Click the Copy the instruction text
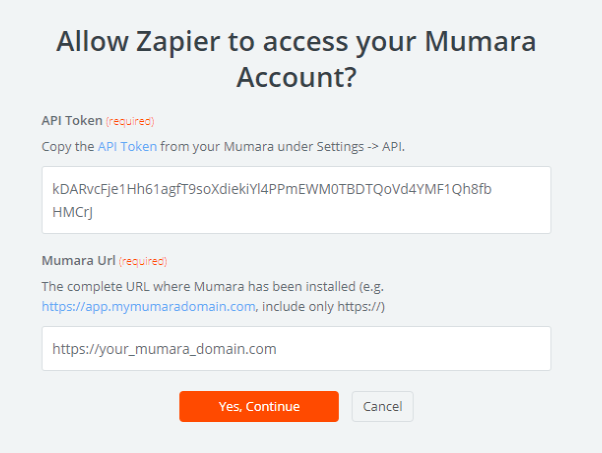The width and height of the screenshot is (602, 453). (68, 147)
